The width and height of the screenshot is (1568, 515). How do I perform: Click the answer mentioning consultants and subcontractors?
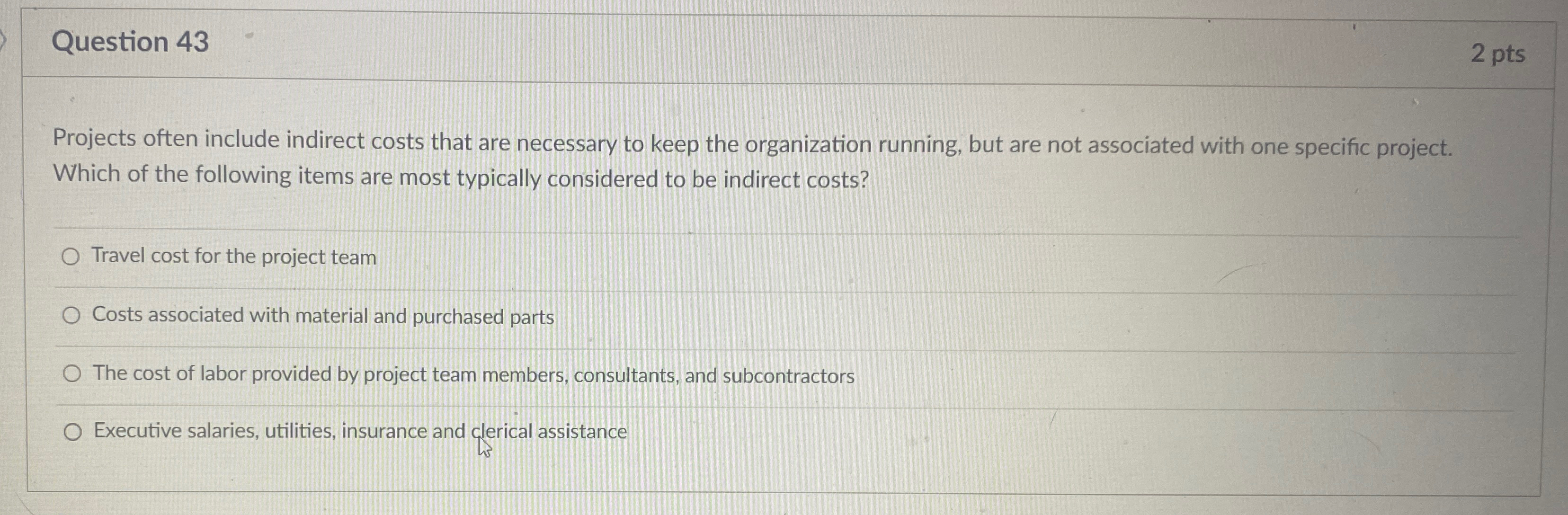[473, 374]
